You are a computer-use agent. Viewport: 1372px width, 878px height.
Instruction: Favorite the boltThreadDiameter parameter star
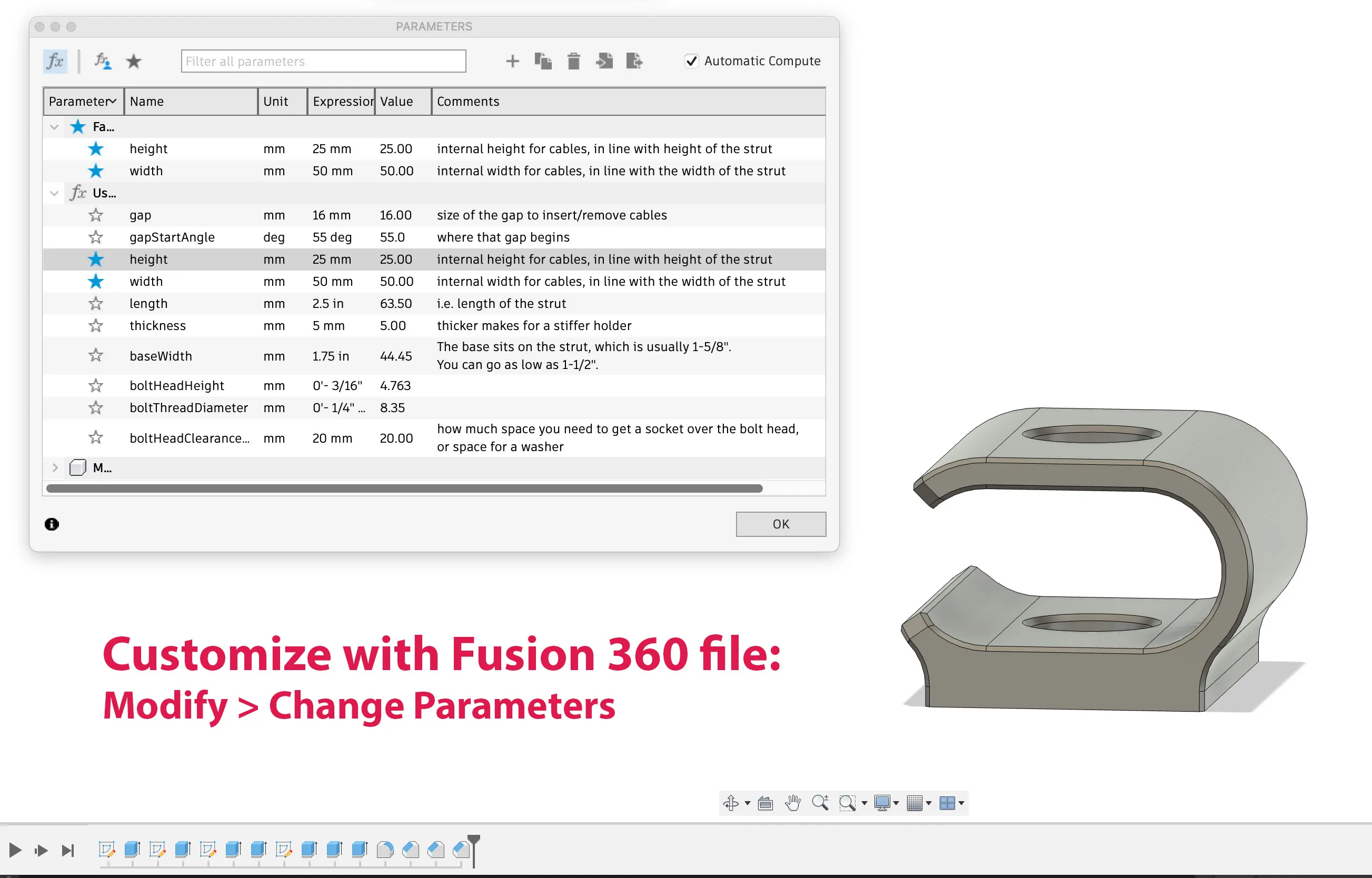pos(96,407)
